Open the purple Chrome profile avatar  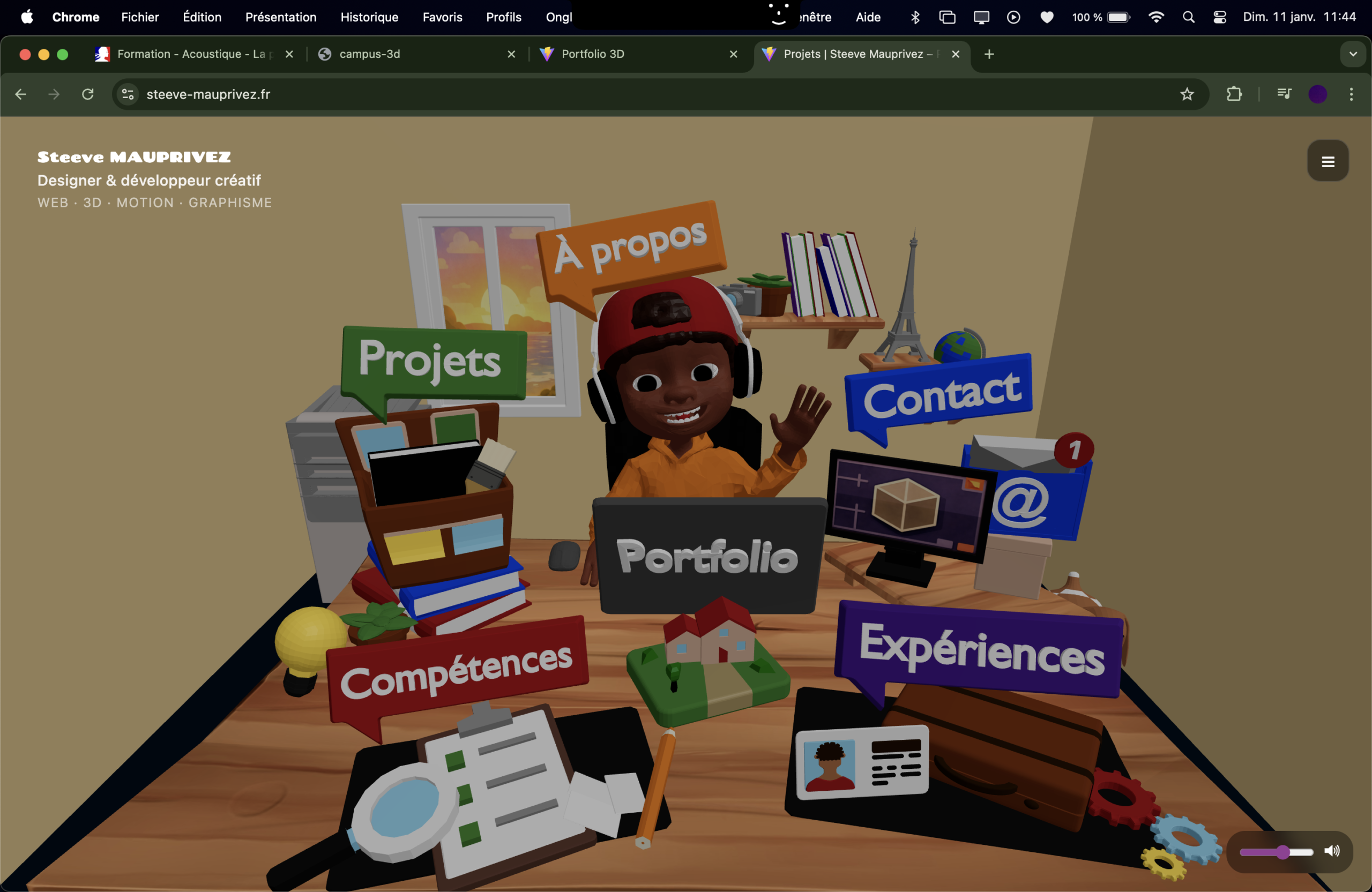pyautogui.click(x=1317, y=94)
